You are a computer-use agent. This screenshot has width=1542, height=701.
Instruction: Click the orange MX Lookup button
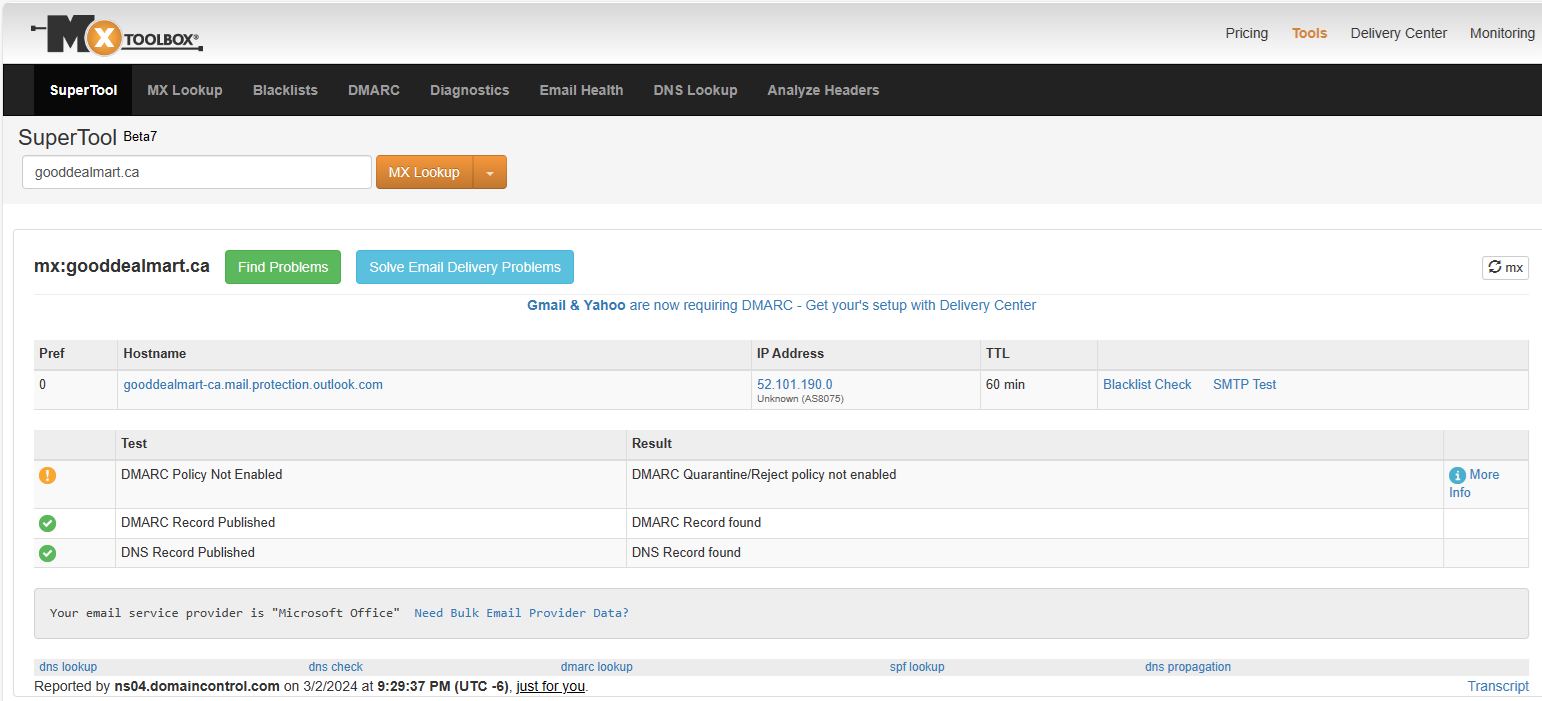(x=424, y=172)
